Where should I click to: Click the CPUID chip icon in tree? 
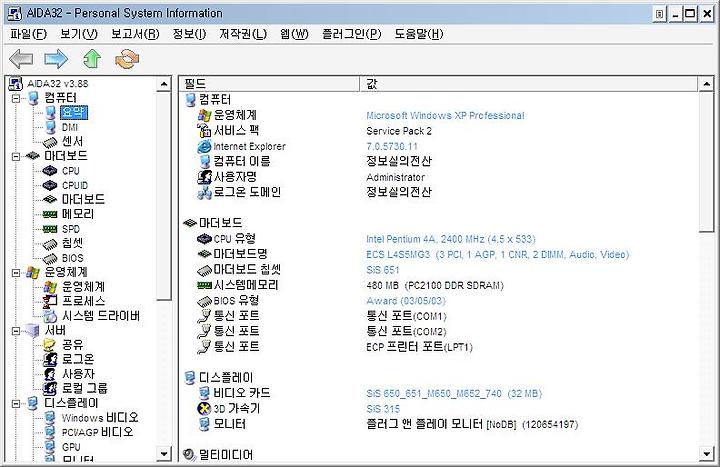[x=50, y=185]
